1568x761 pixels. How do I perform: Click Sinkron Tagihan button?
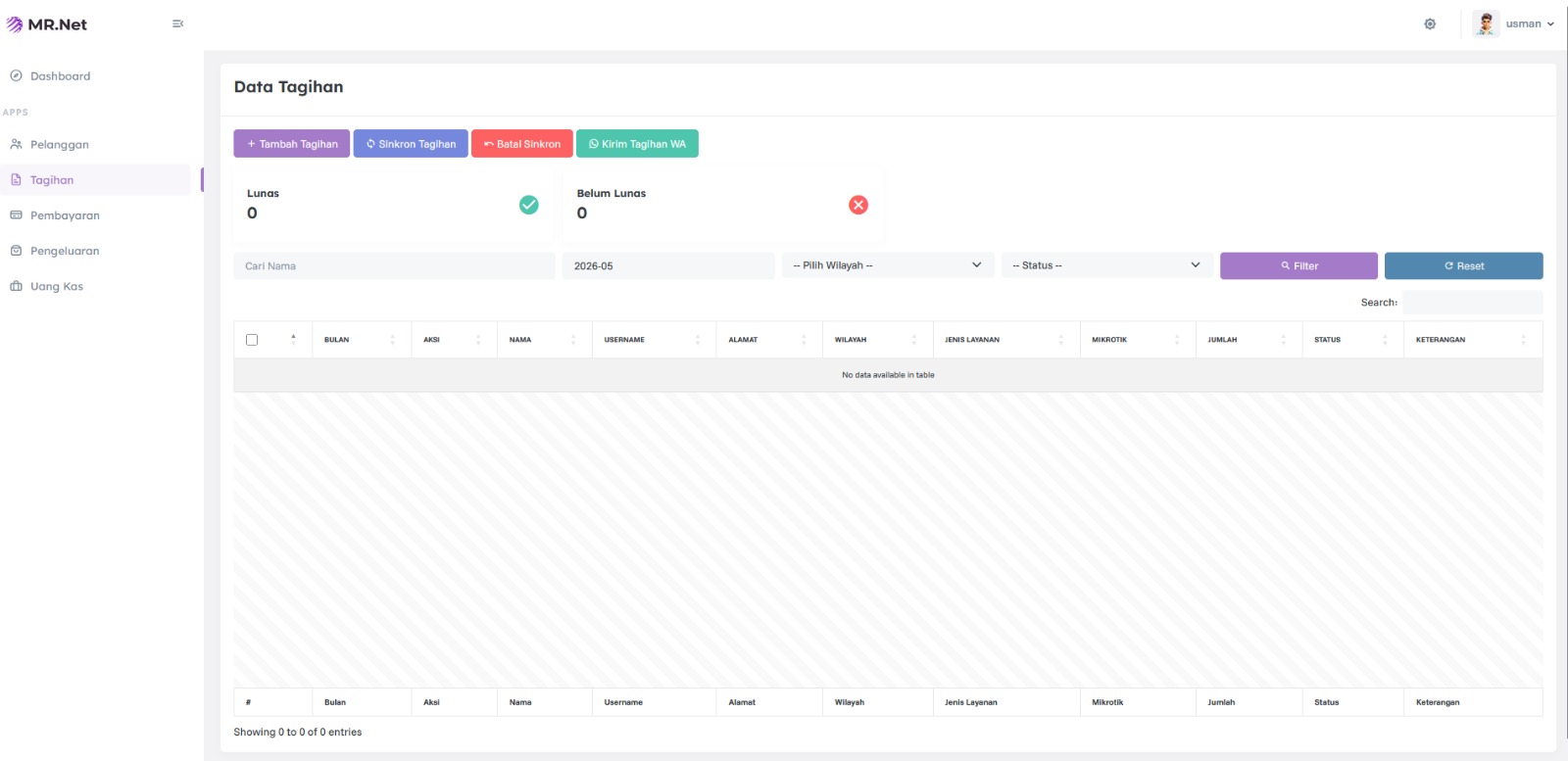tap(411, 144)
